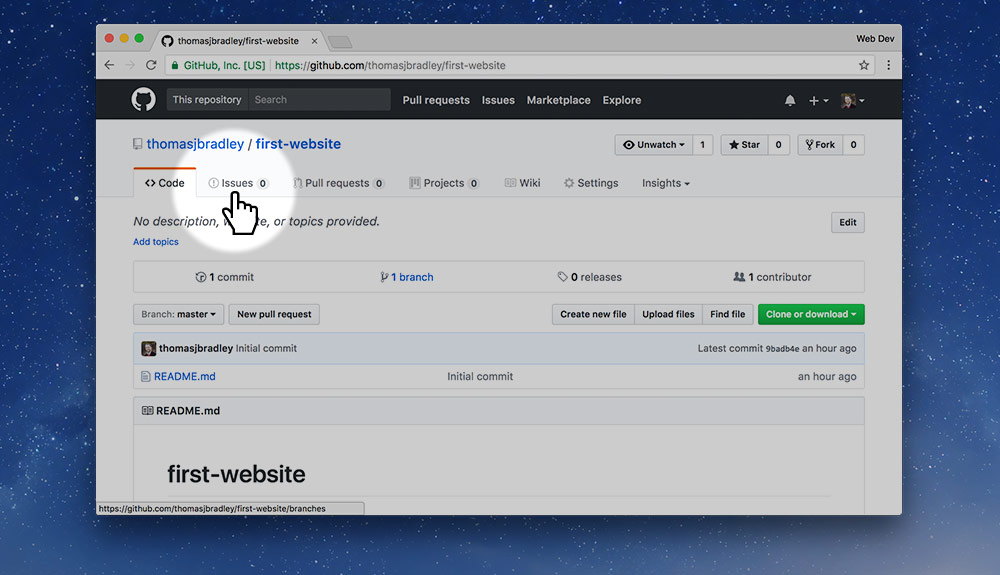Click the fork count 0
This screenshot has height=575, width=1000.
click(853, 145)
